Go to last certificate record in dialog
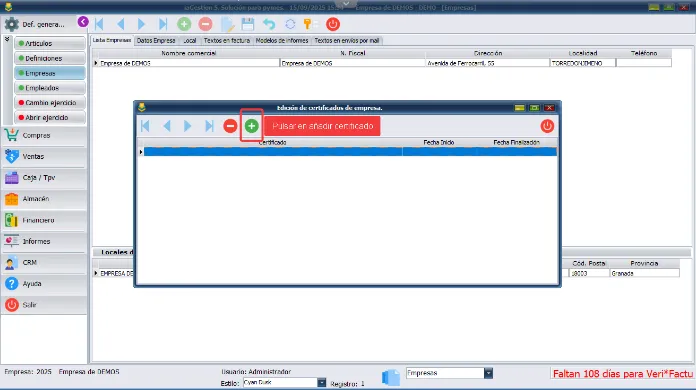This screenshot has height=390, width=696. pos(209,126)
